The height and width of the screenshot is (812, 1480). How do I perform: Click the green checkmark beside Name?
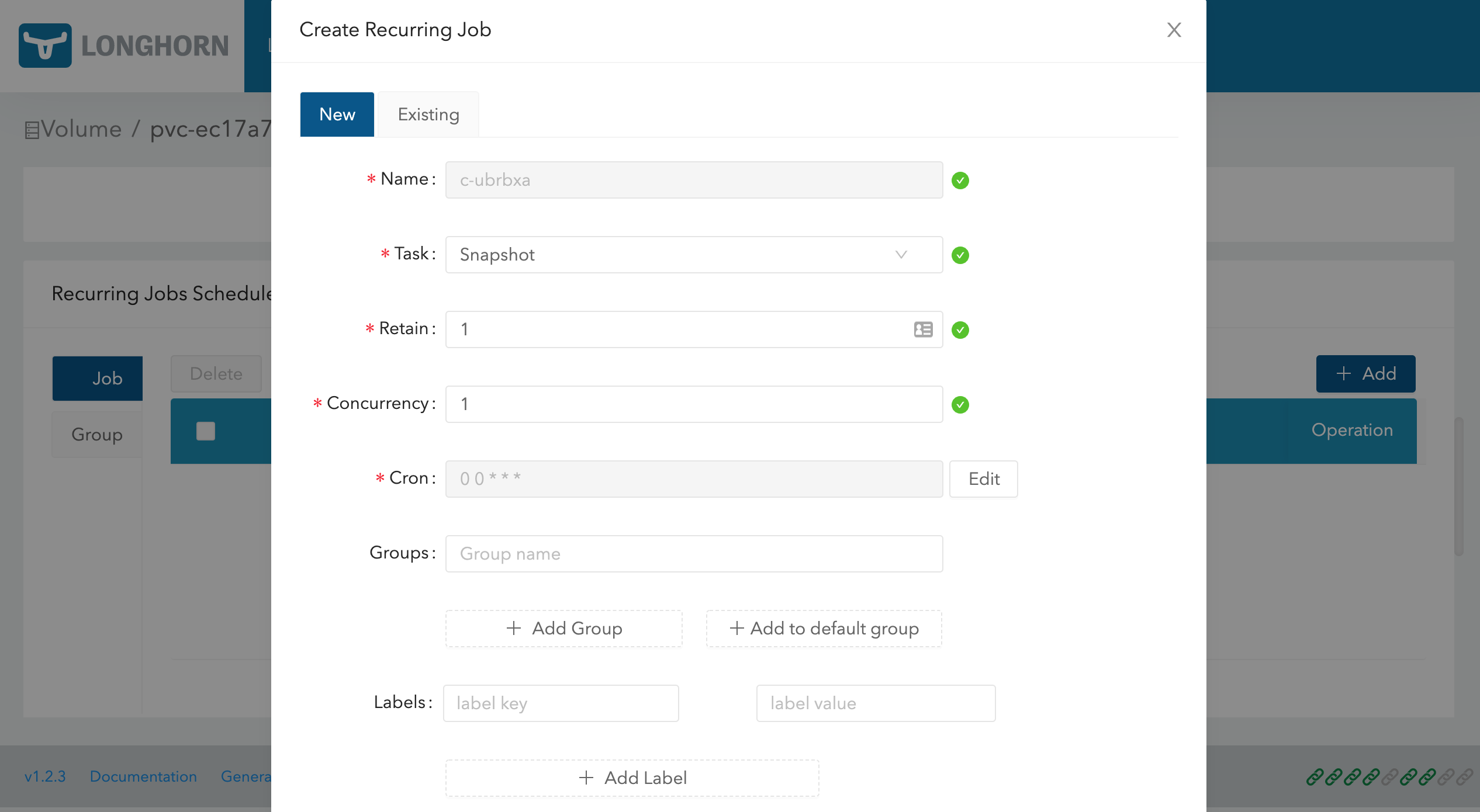960,181
